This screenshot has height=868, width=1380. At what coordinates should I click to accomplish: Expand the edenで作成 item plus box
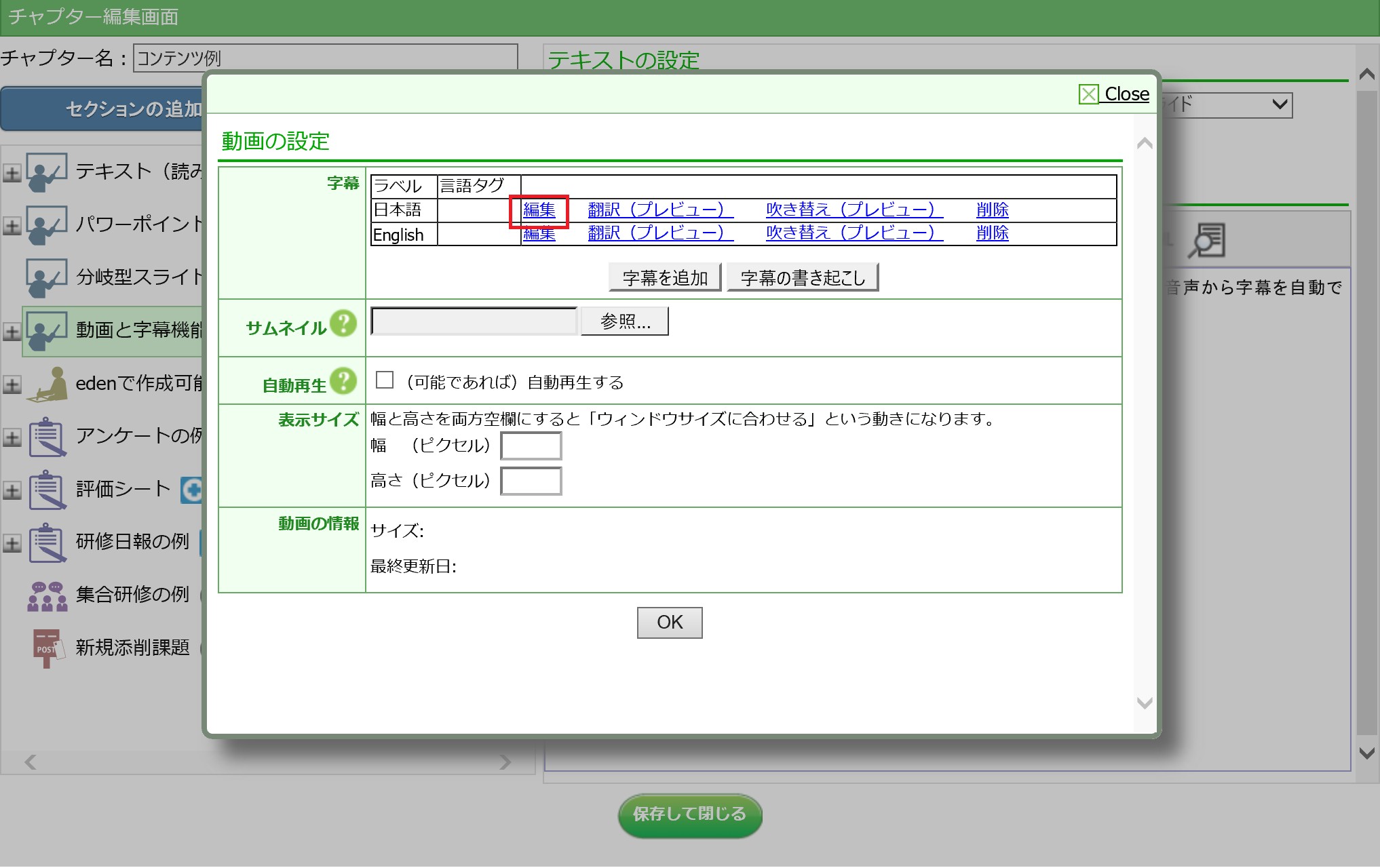coord(12,384)
